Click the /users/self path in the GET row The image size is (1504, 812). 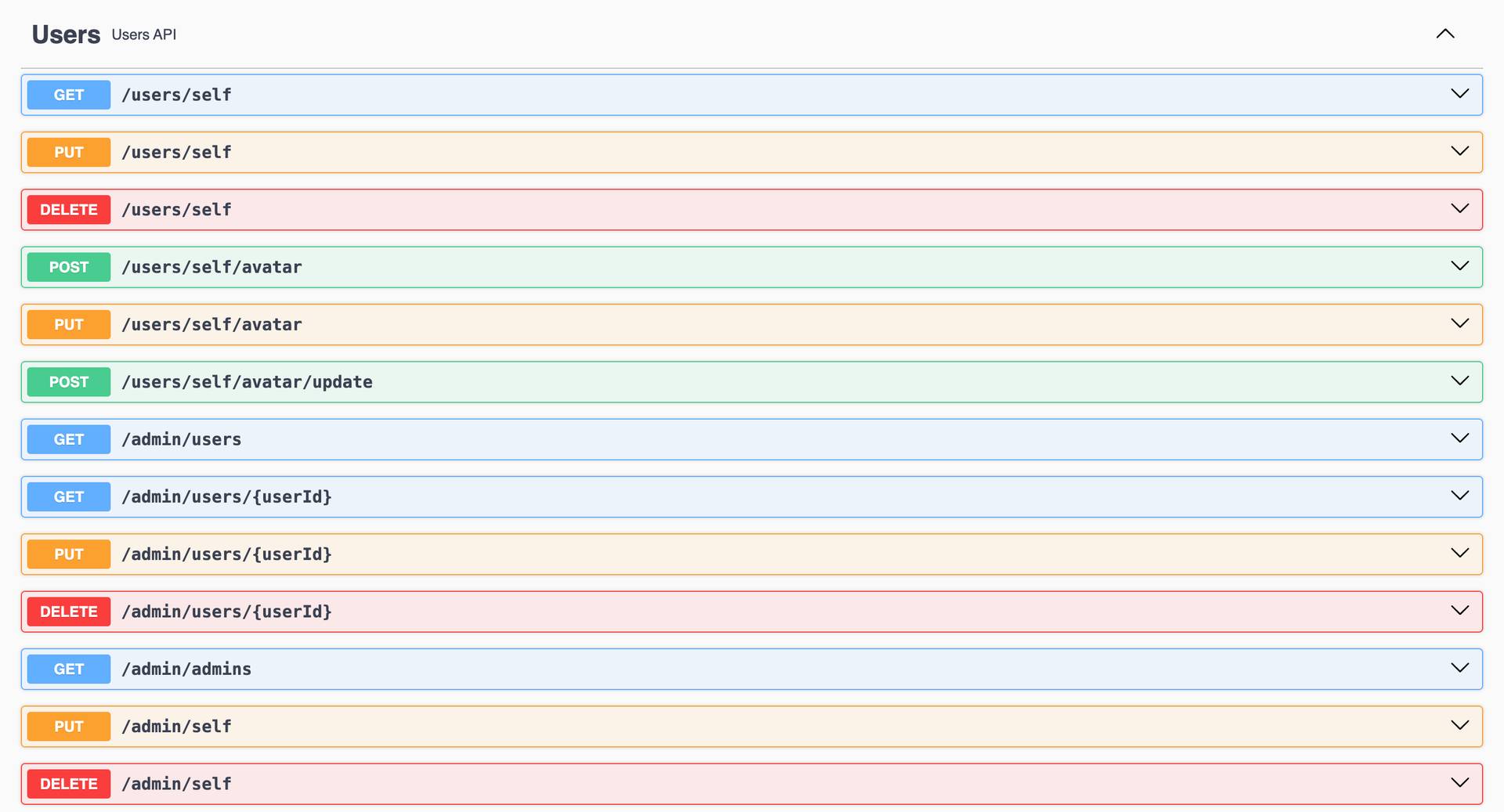point(176,95)
